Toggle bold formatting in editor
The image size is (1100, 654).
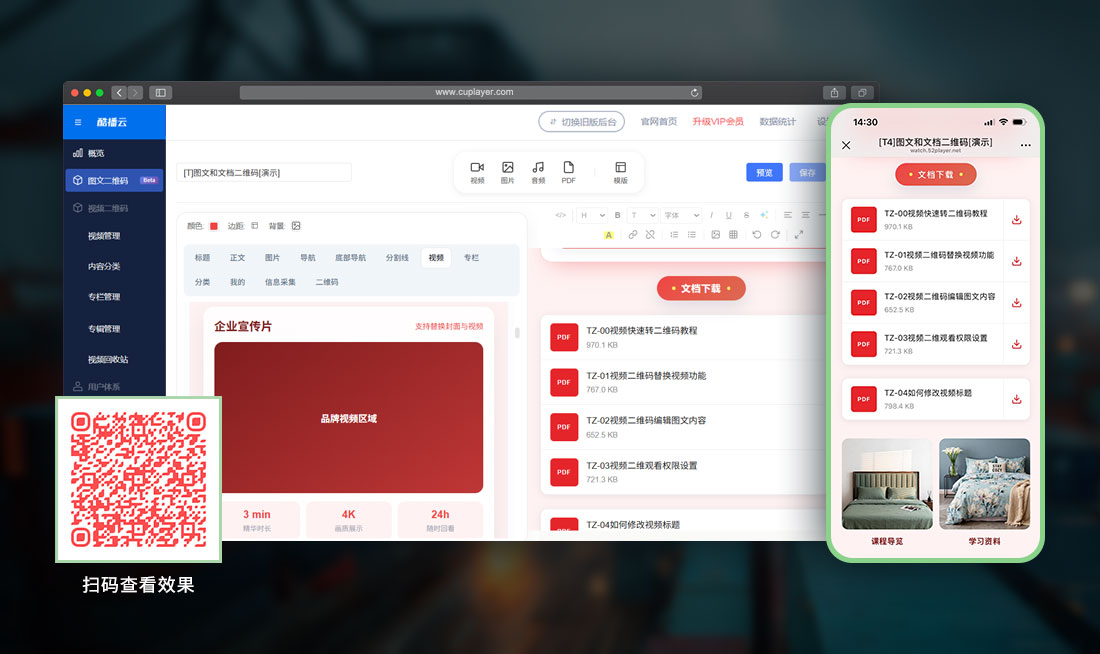click(x=617, y=215)
